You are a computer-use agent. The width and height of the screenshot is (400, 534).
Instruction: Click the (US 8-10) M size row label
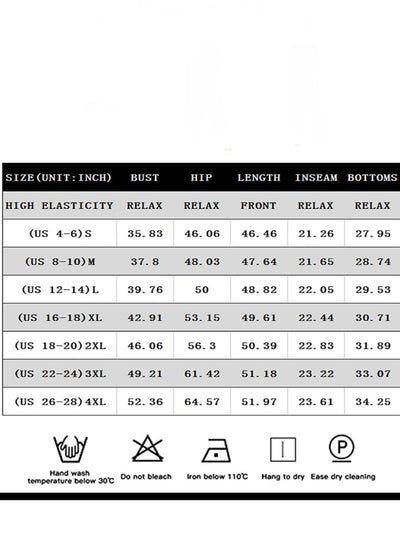click(60, 262)
